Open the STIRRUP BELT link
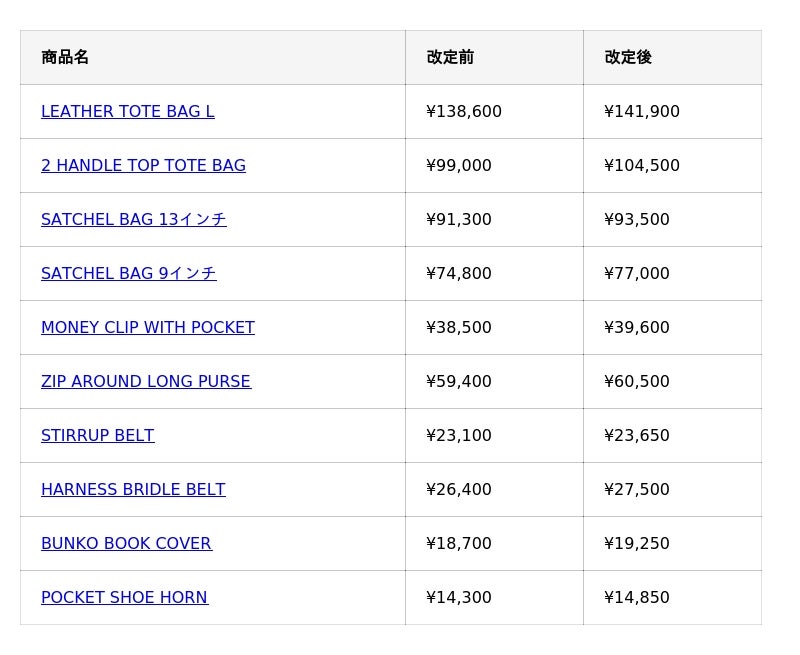 [x=97, y=436]
